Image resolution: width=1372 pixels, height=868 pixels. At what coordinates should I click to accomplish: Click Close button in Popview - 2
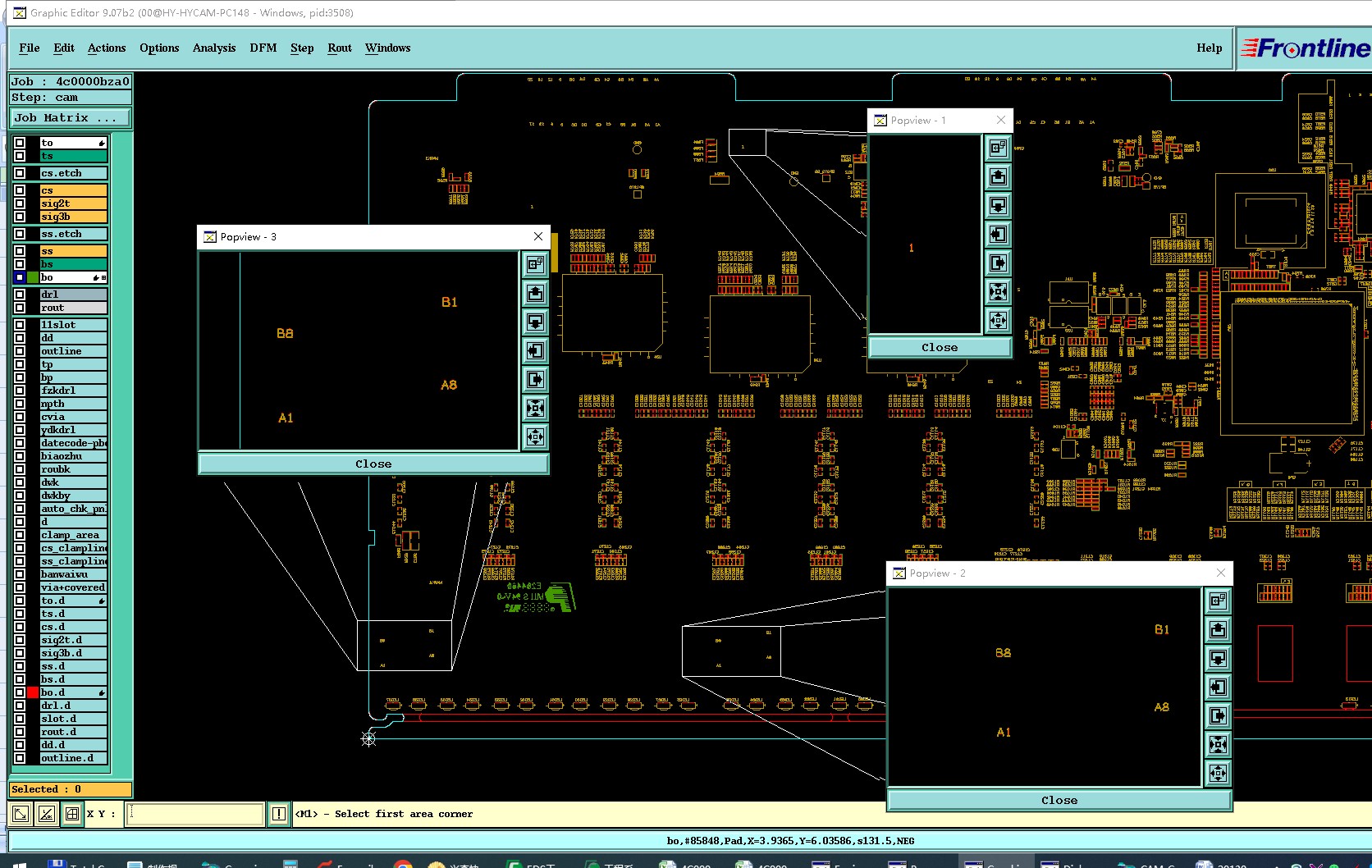[x=1059, y=800]
